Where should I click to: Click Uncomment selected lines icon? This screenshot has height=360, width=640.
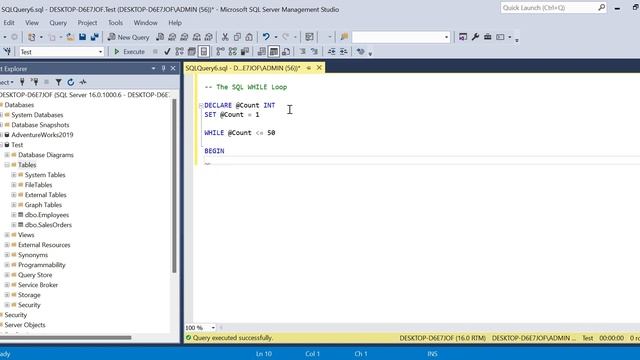pyautogui.click(x=315, y=52)
